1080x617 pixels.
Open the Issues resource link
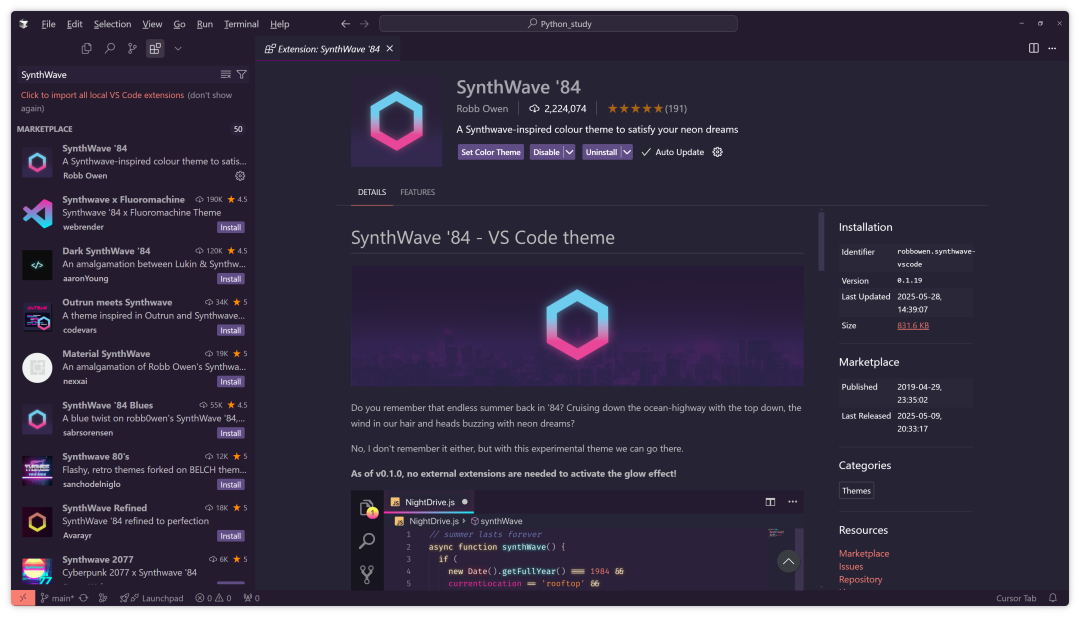point(851,566)
